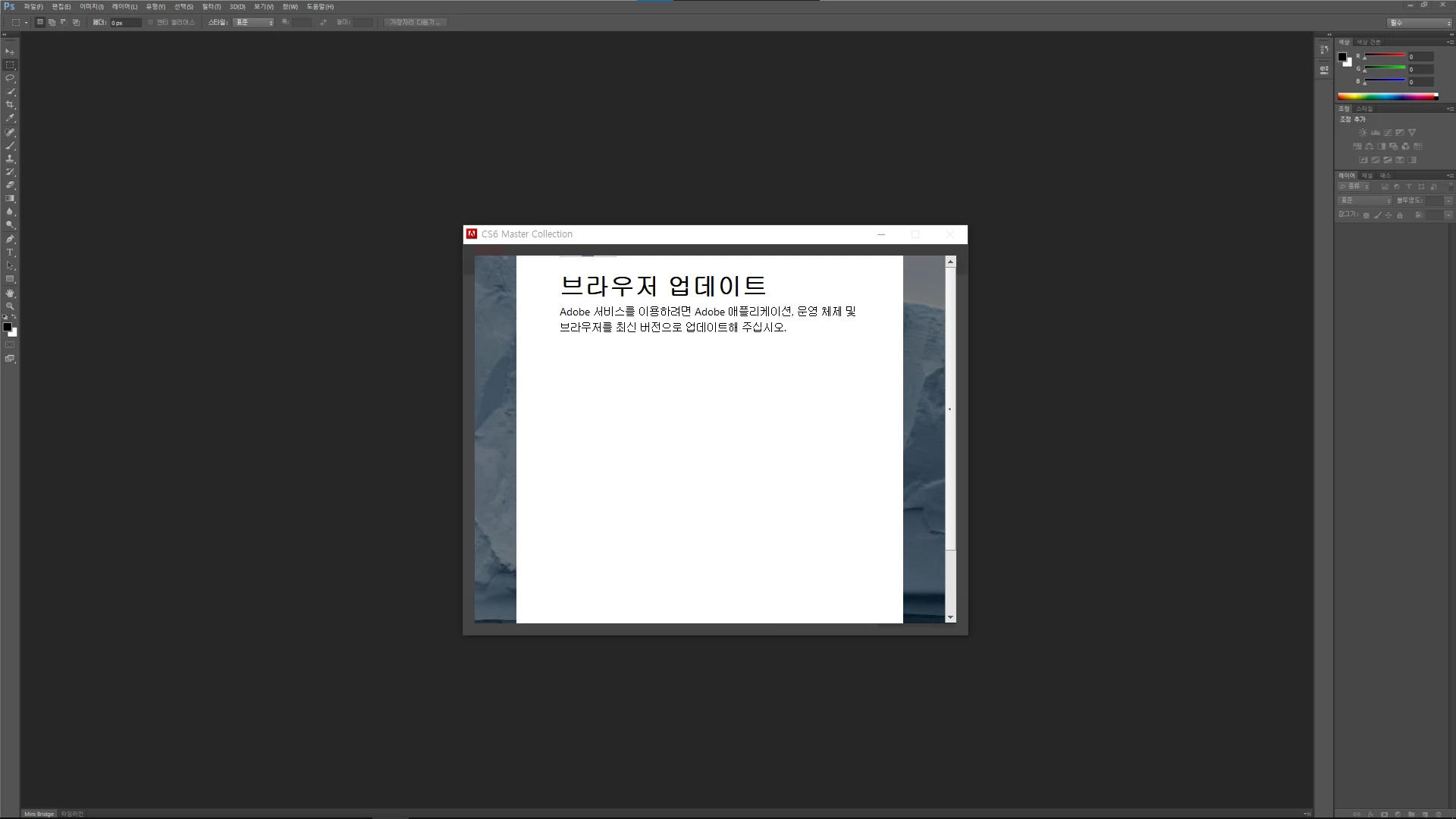Select the Crop tool
This screenshot has width=1456, height=819.
pyautogui.click(x=10, y=105)
